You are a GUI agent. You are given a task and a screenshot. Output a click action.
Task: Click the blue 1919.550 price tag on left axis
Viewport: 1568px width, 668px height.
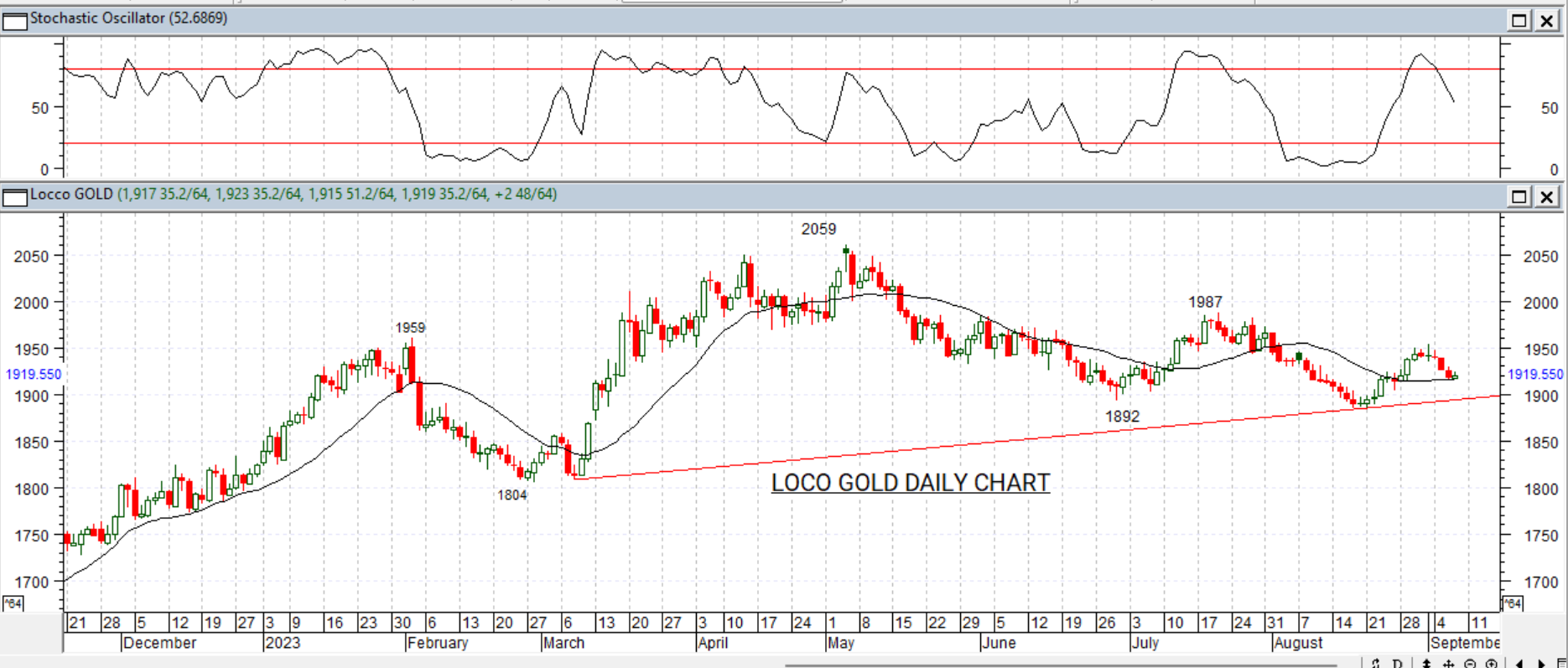(x=34, y=375)
